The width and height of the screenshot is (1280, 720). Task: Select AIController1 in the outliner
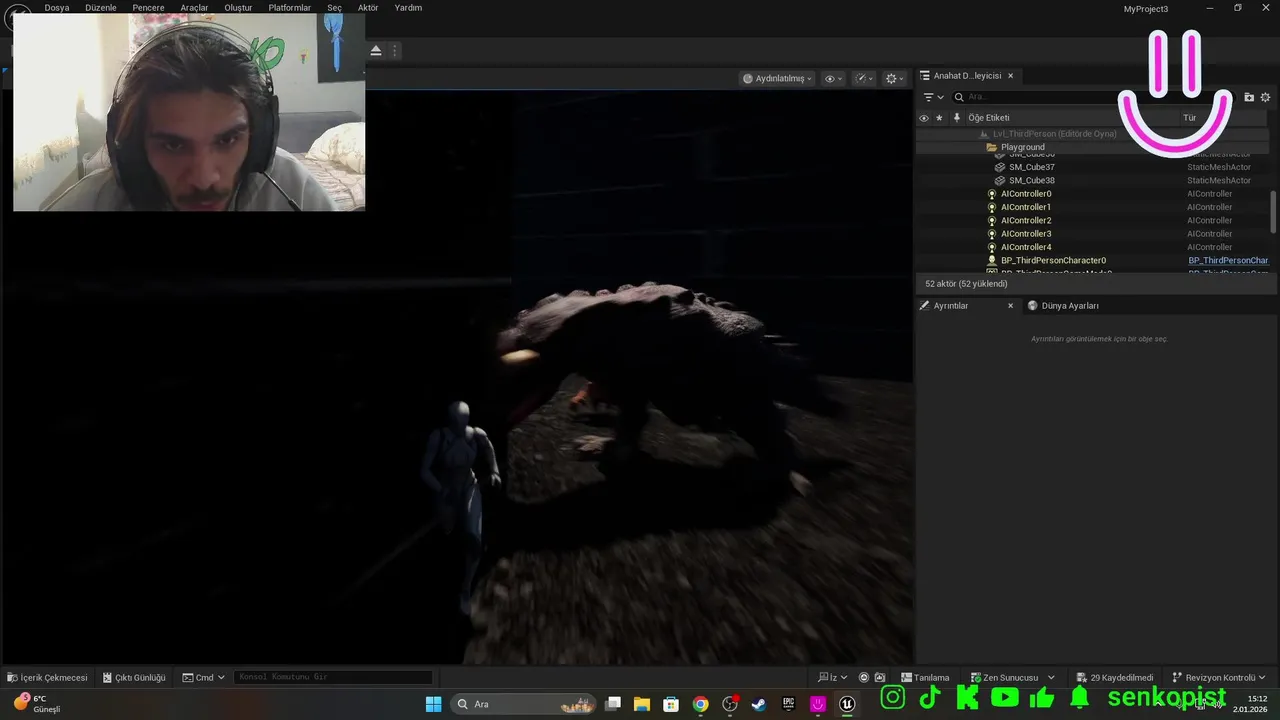1026,207
